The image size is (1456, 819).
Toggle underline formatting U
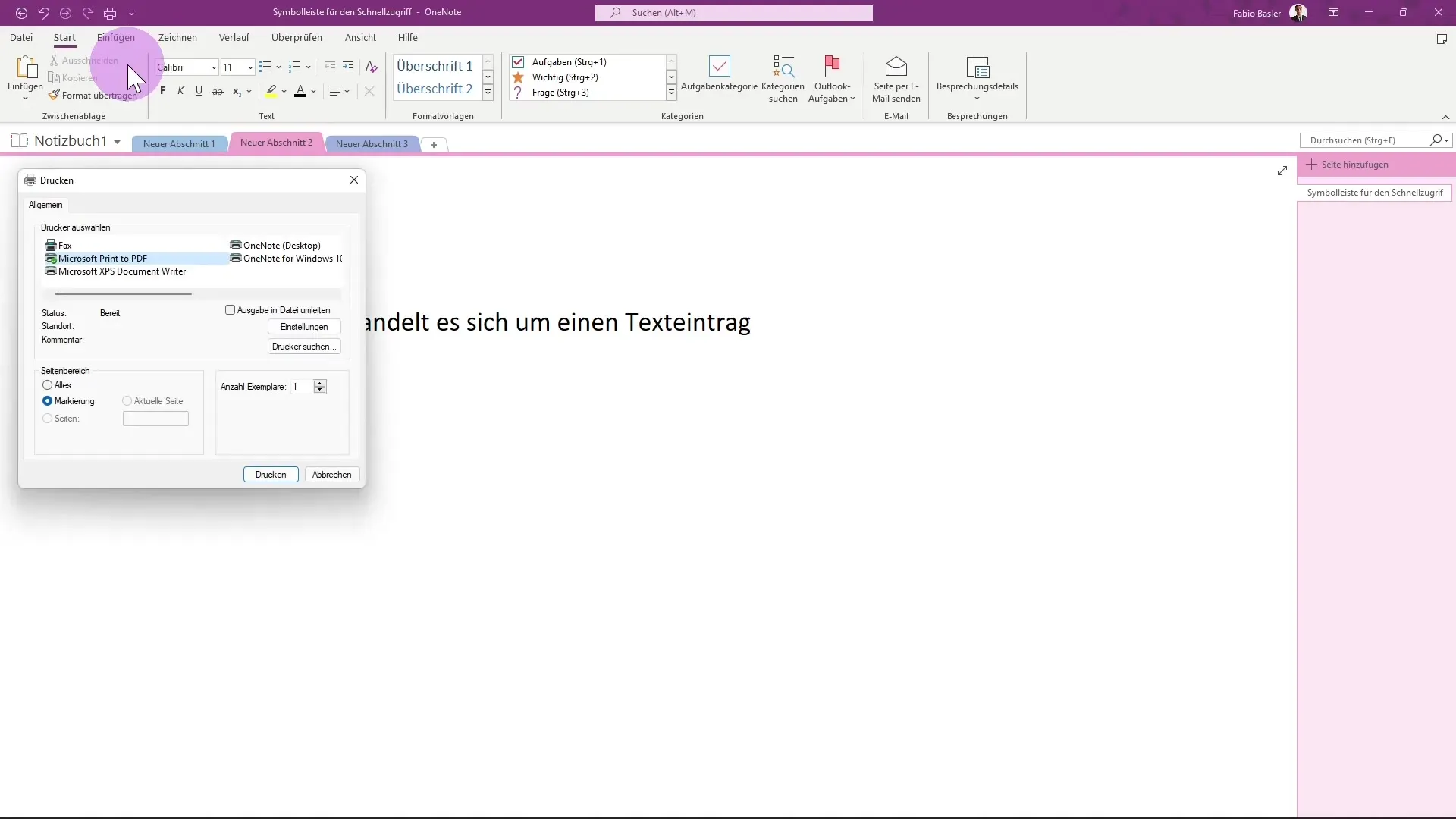pyautogui.click(x=199, y=91)
